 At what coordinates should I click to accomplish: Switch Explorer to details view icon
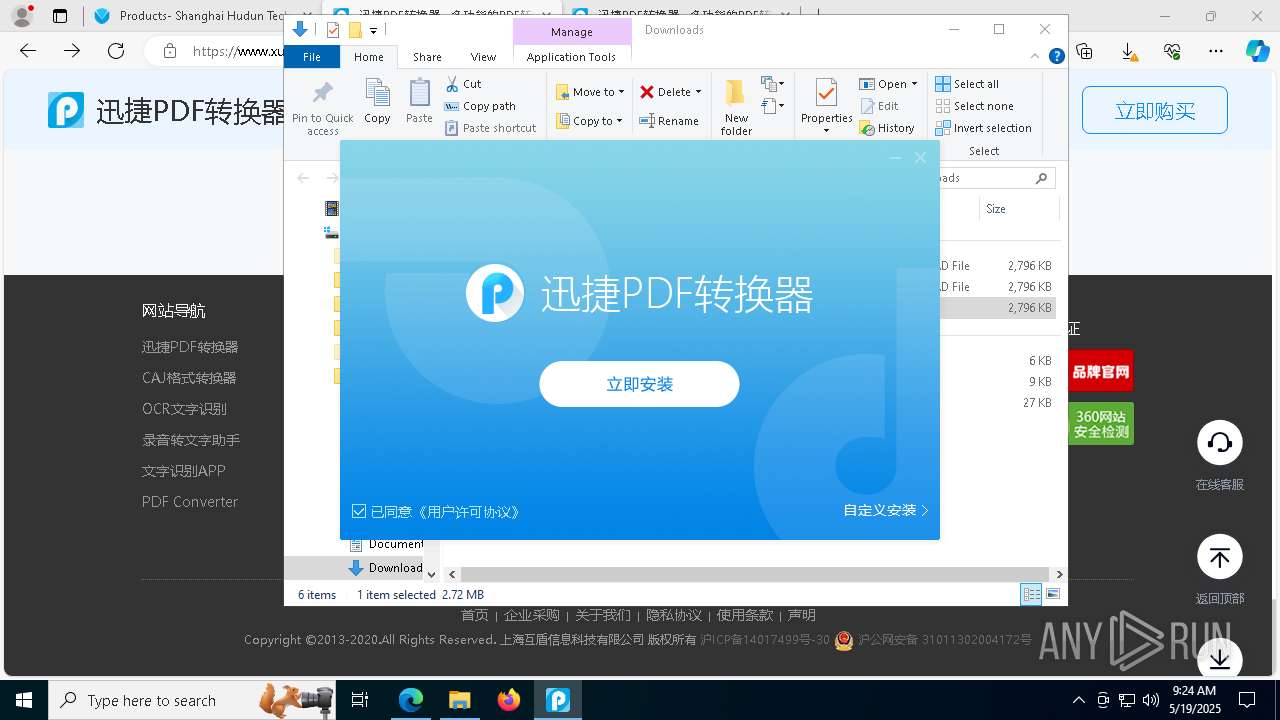[1031, 594]
